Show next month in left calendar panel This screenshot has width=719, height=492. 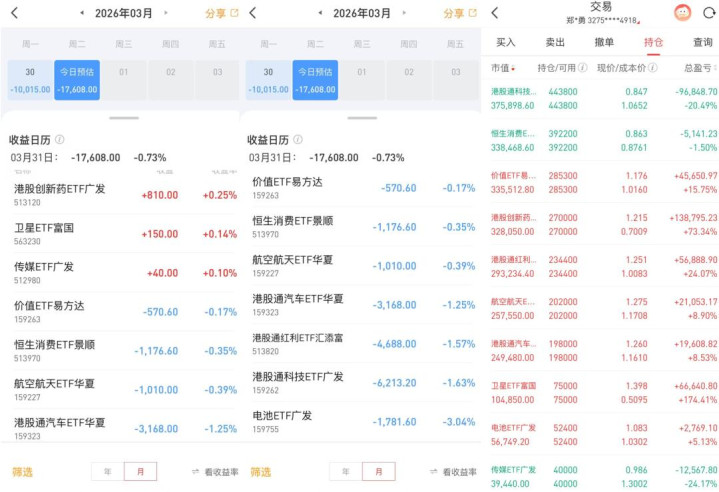[x=166, y=13]
